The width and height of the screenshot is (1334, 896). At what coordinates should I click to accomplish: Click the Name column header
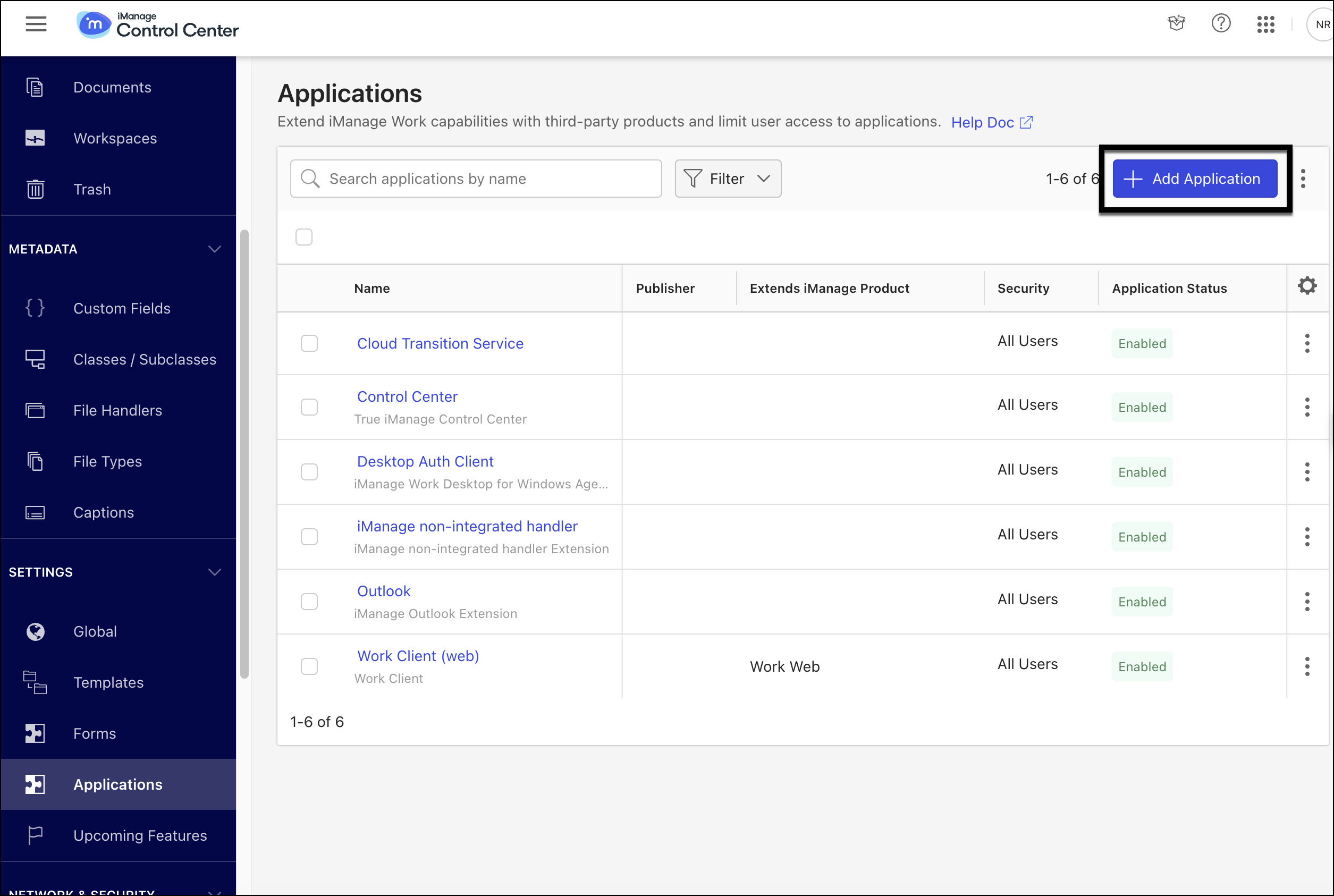coord(372,289)
